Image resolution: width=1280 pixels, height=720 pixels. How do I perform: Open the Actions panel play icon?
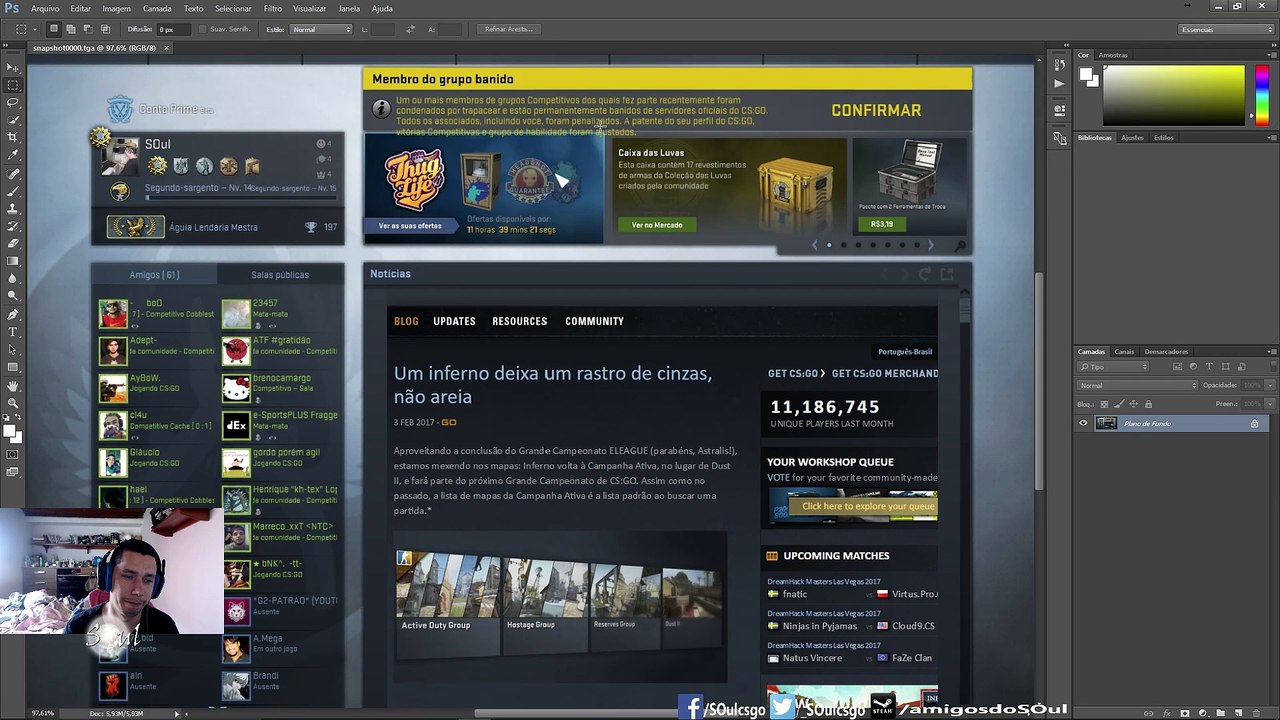click(x=1060, y=83)
